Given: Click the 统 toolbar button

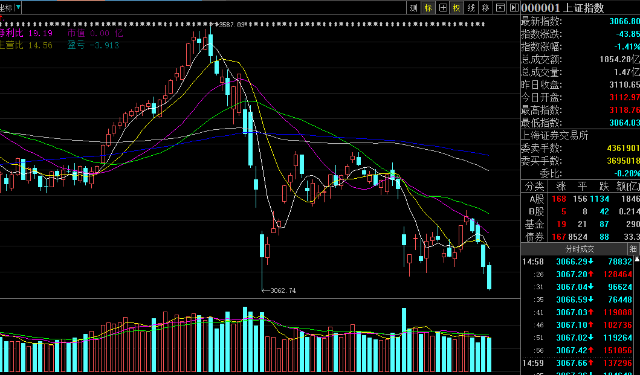Looking at the screenshot, I should coord(471,7).
